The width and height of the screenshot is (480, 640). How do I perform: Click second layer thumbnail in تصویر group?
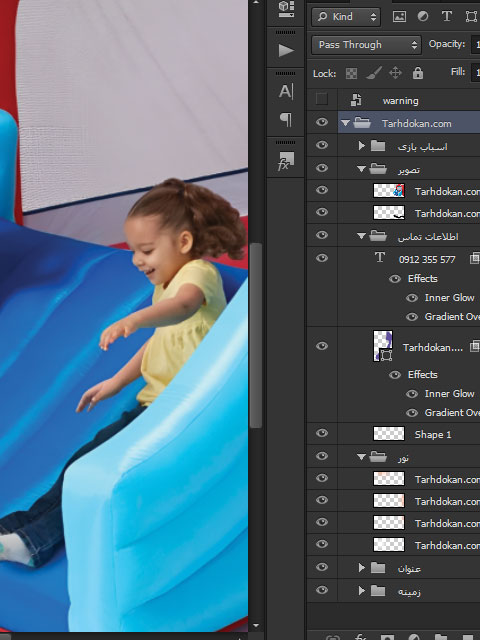point(389,212)
